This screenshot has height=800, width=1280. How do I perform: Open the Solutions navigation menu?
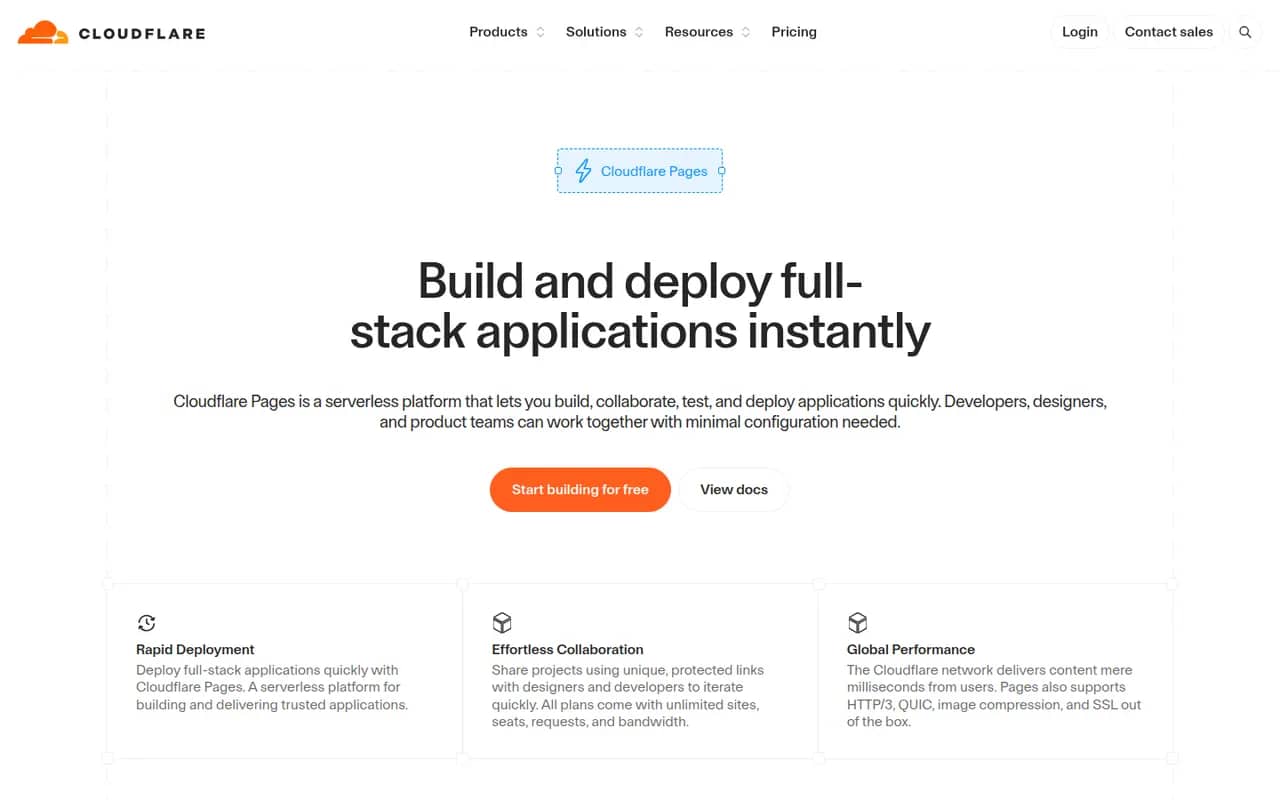click(605, 32)
